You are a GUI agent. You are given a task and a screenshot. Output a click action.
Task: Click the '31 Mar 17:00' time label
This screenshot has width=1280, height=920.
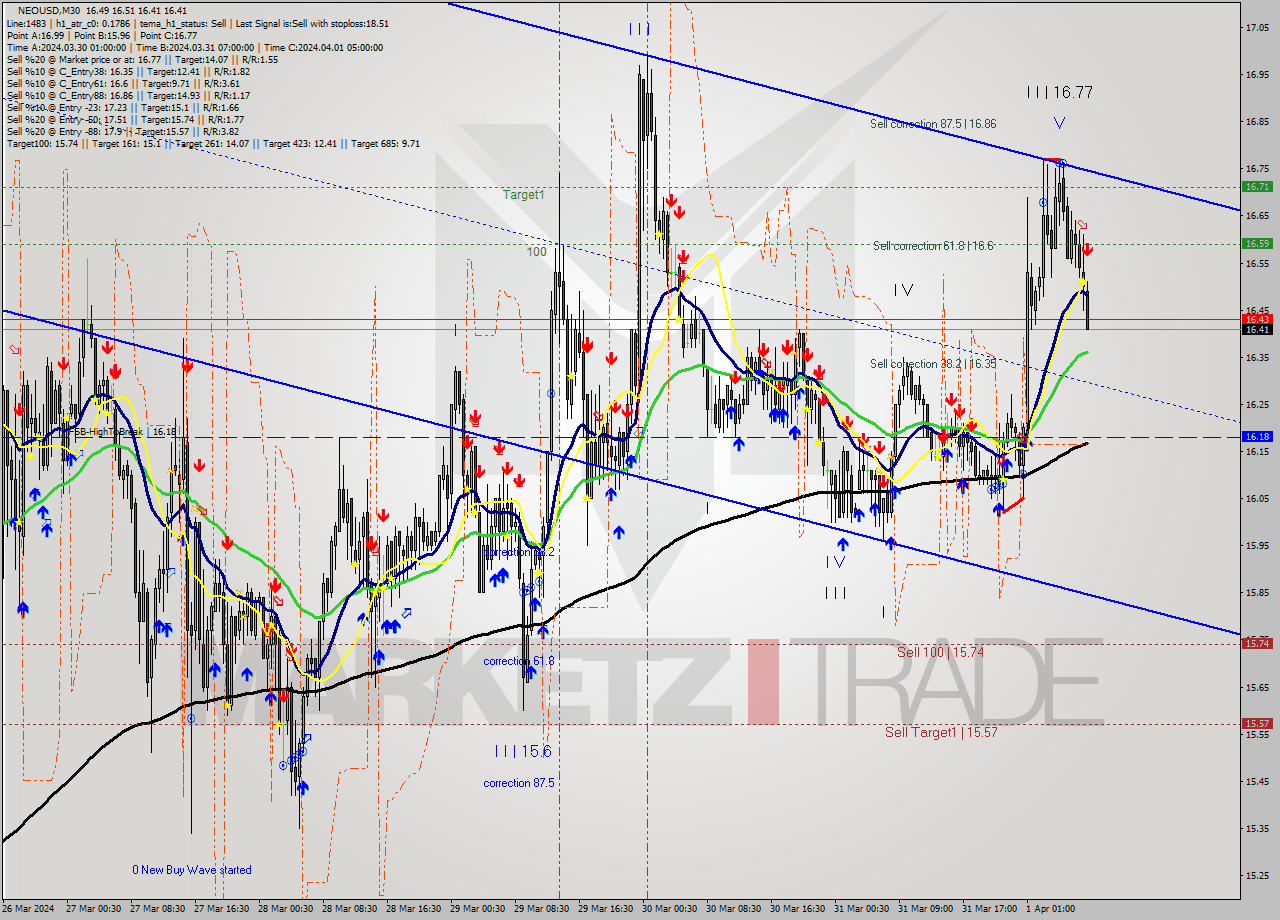point(990,909)
